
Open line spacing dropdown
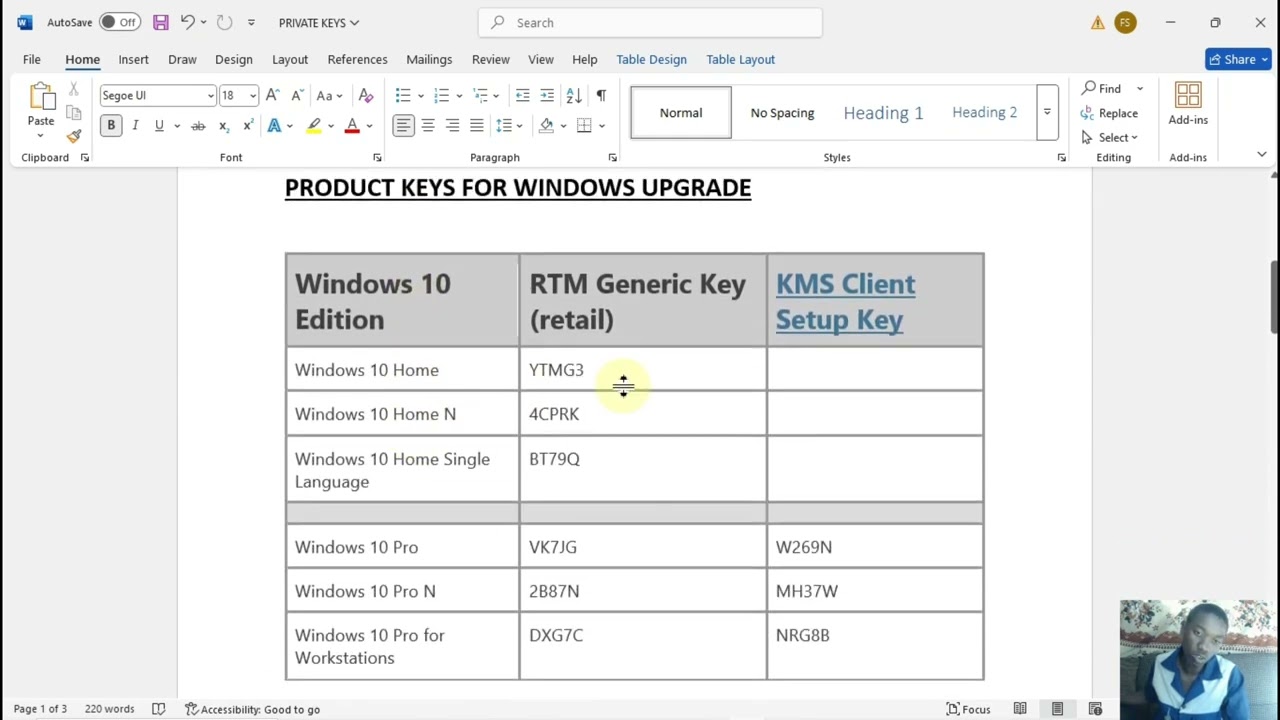coord(509,125)
